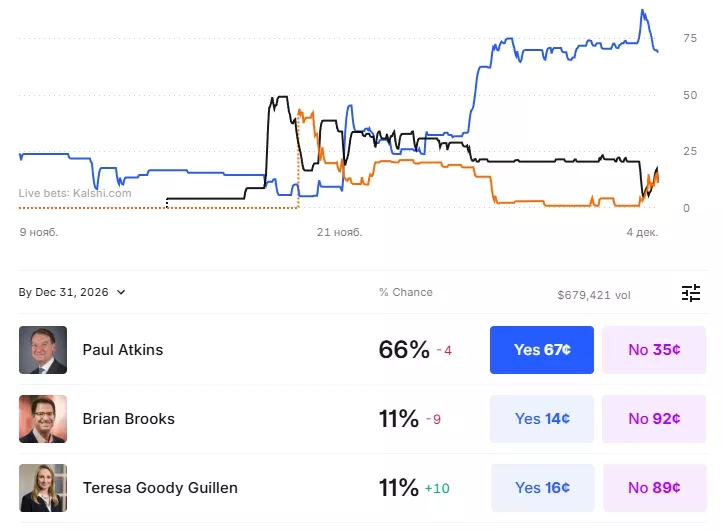Buy No 89¢ for Teresa Goody Guillen

click(x=654, y=488)
